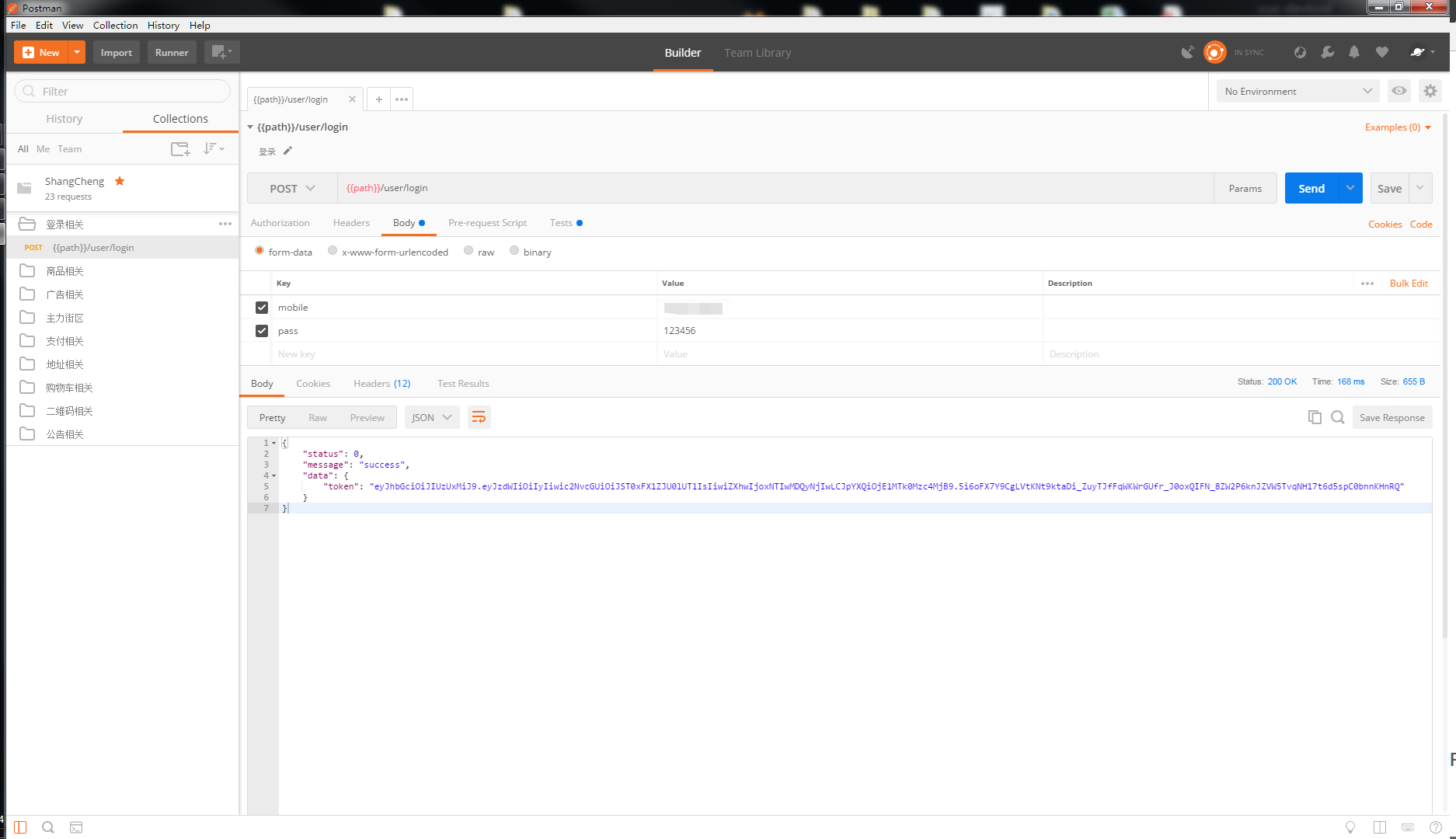Open the No Environment dropdown
1456x839 pixels.
(1298, 91)
